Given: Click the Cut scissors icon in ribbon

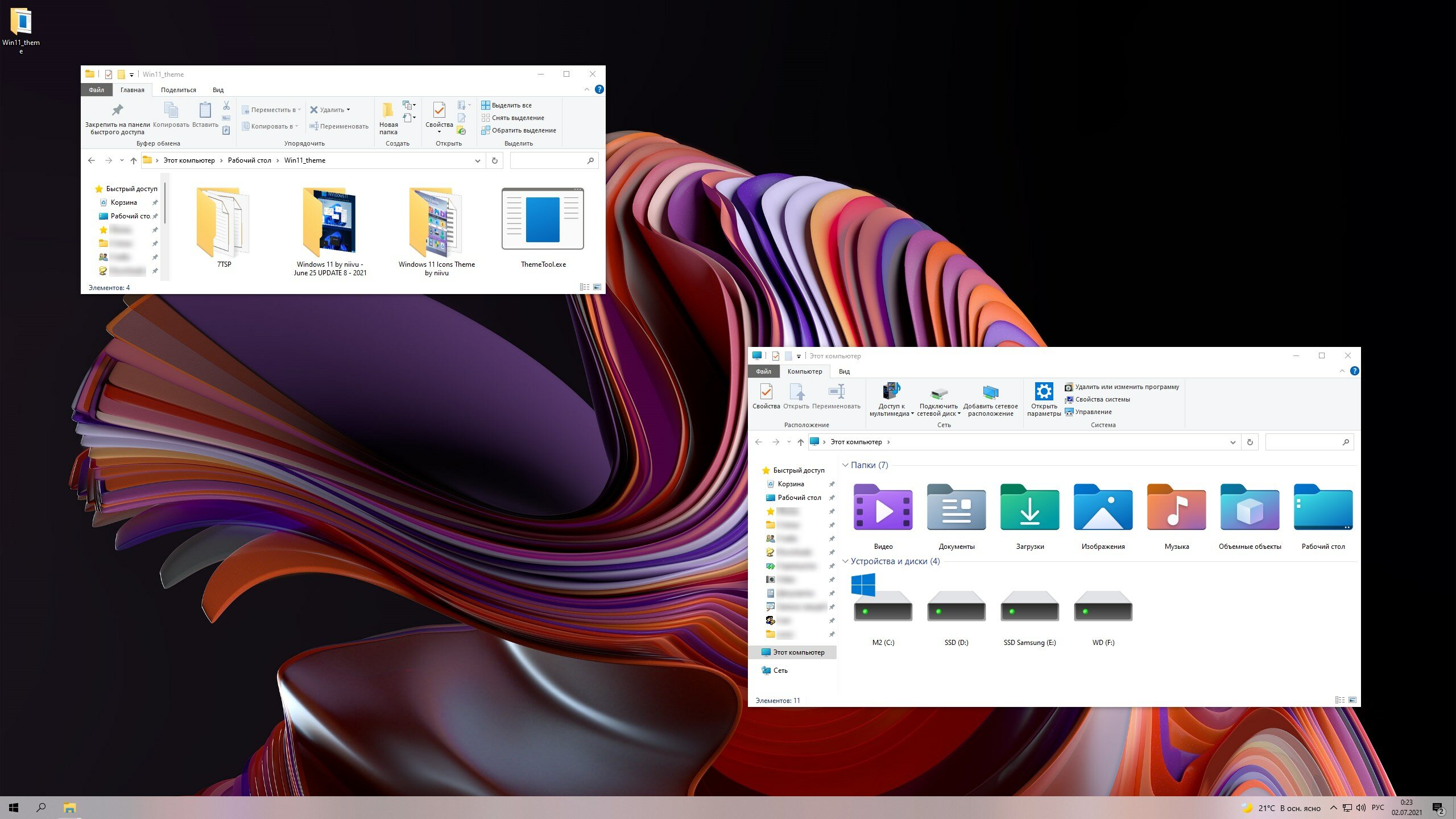Looking at the screenshot, I should (x=226, y=105).
